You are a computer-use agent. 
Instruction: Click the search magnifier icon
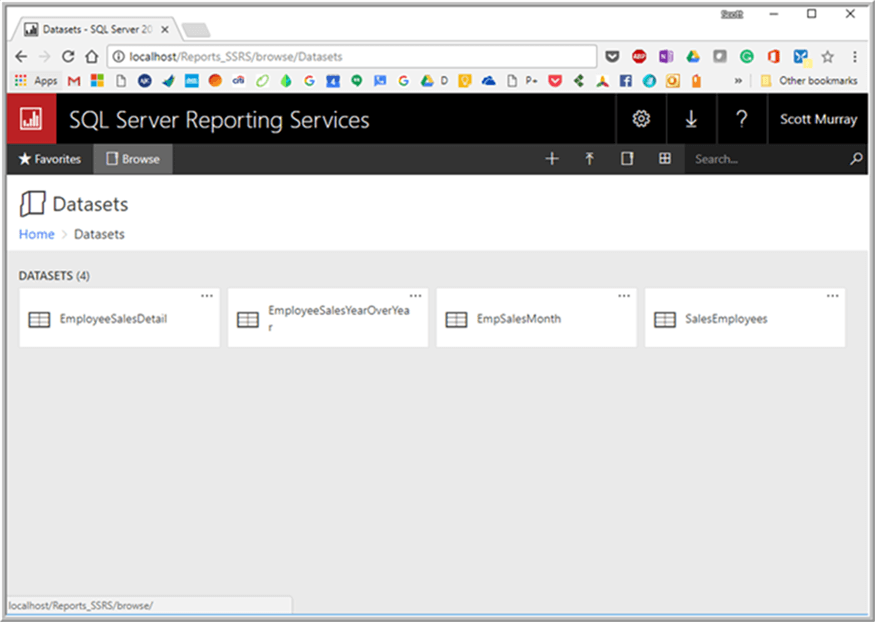855,159
